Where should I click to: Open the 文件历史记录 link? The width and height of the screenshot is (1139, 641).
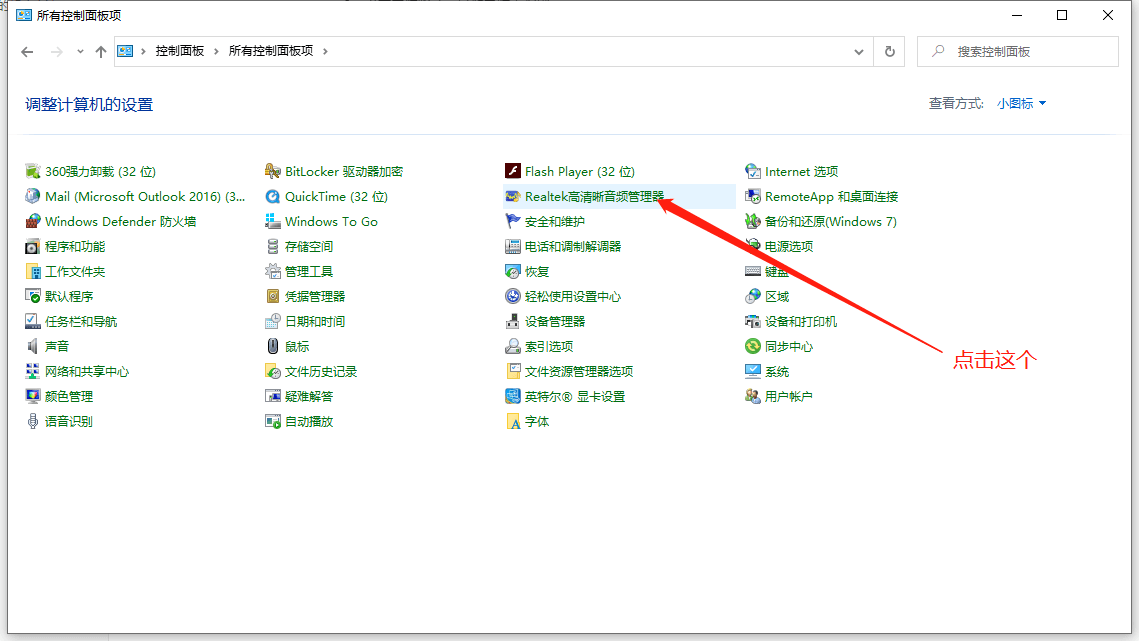point(320,371)
